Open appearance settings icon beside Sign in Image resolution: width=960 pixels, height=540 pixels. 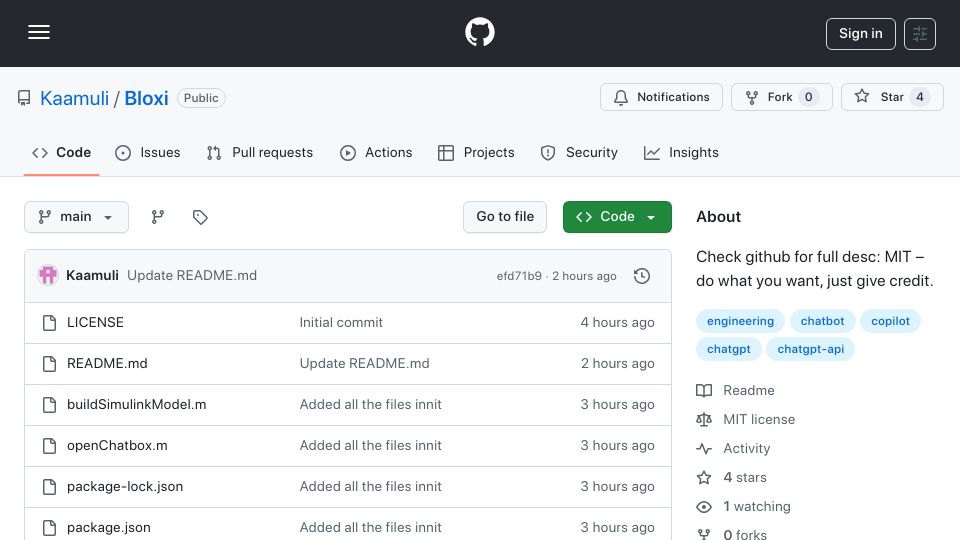click(x=920, y=34)
